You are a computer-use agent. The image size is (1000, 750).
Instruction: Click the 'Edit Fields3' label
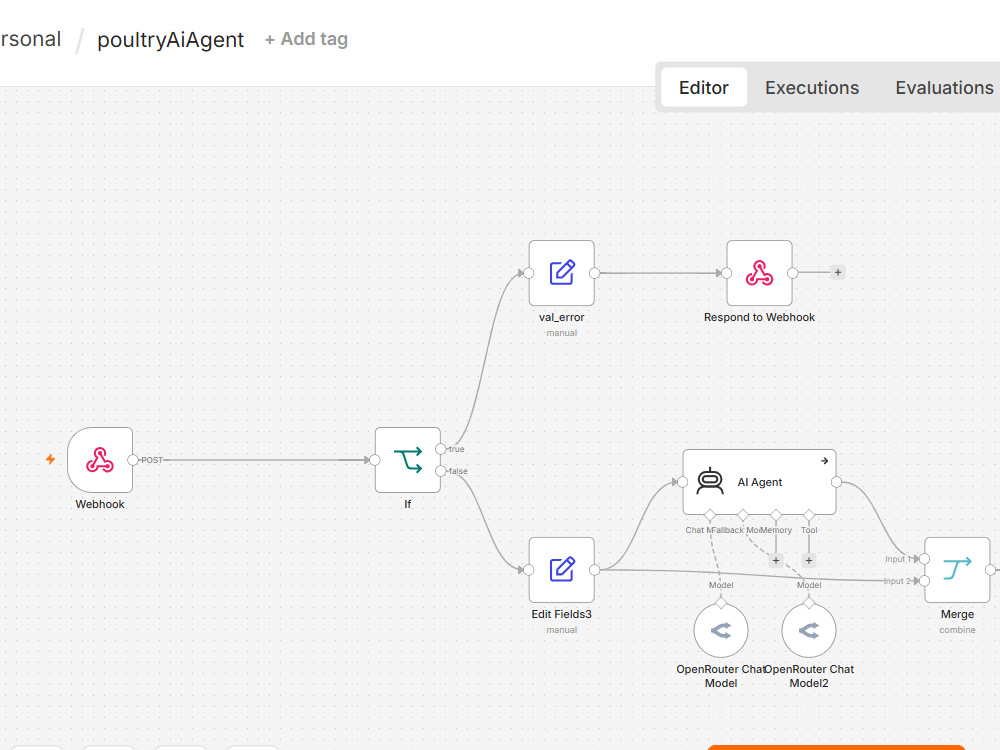tap(562, 614)
